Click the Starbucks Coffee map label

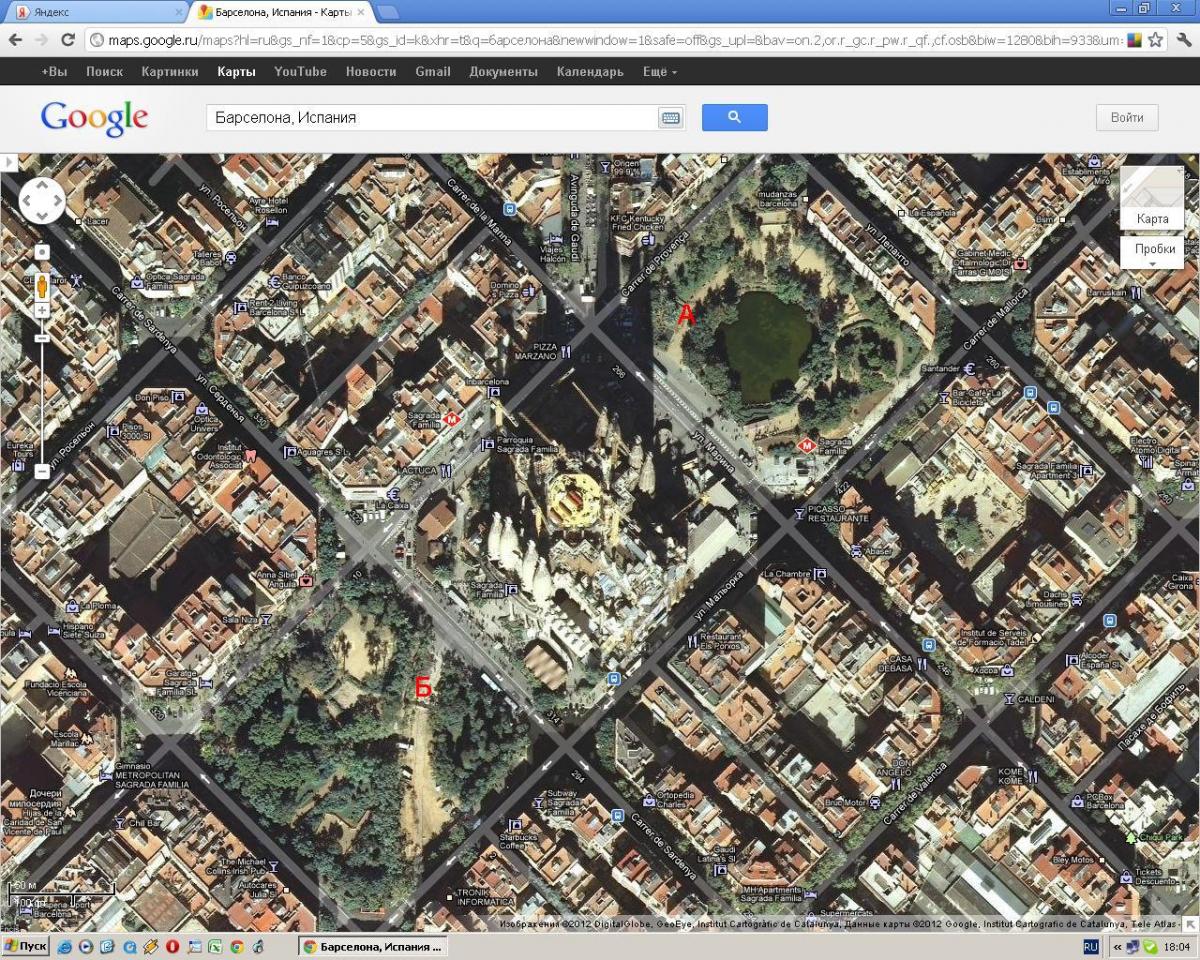click(x=519, y=842)
